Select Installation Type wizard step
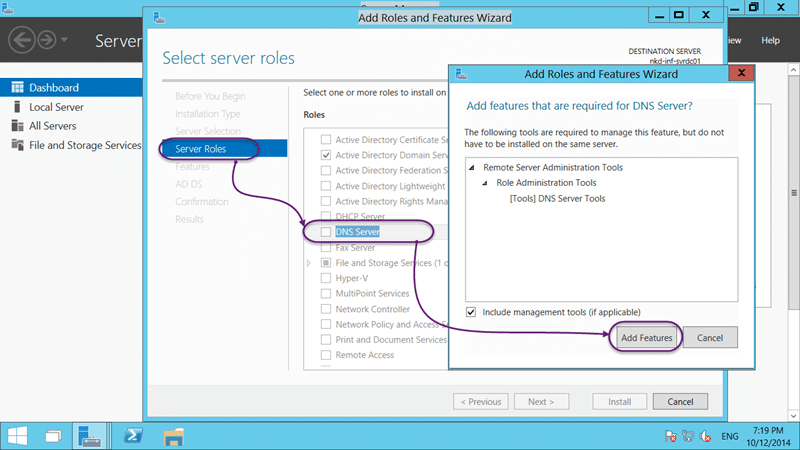The width and height of the screenshot is (800, 450). click(x=208, y=113)
